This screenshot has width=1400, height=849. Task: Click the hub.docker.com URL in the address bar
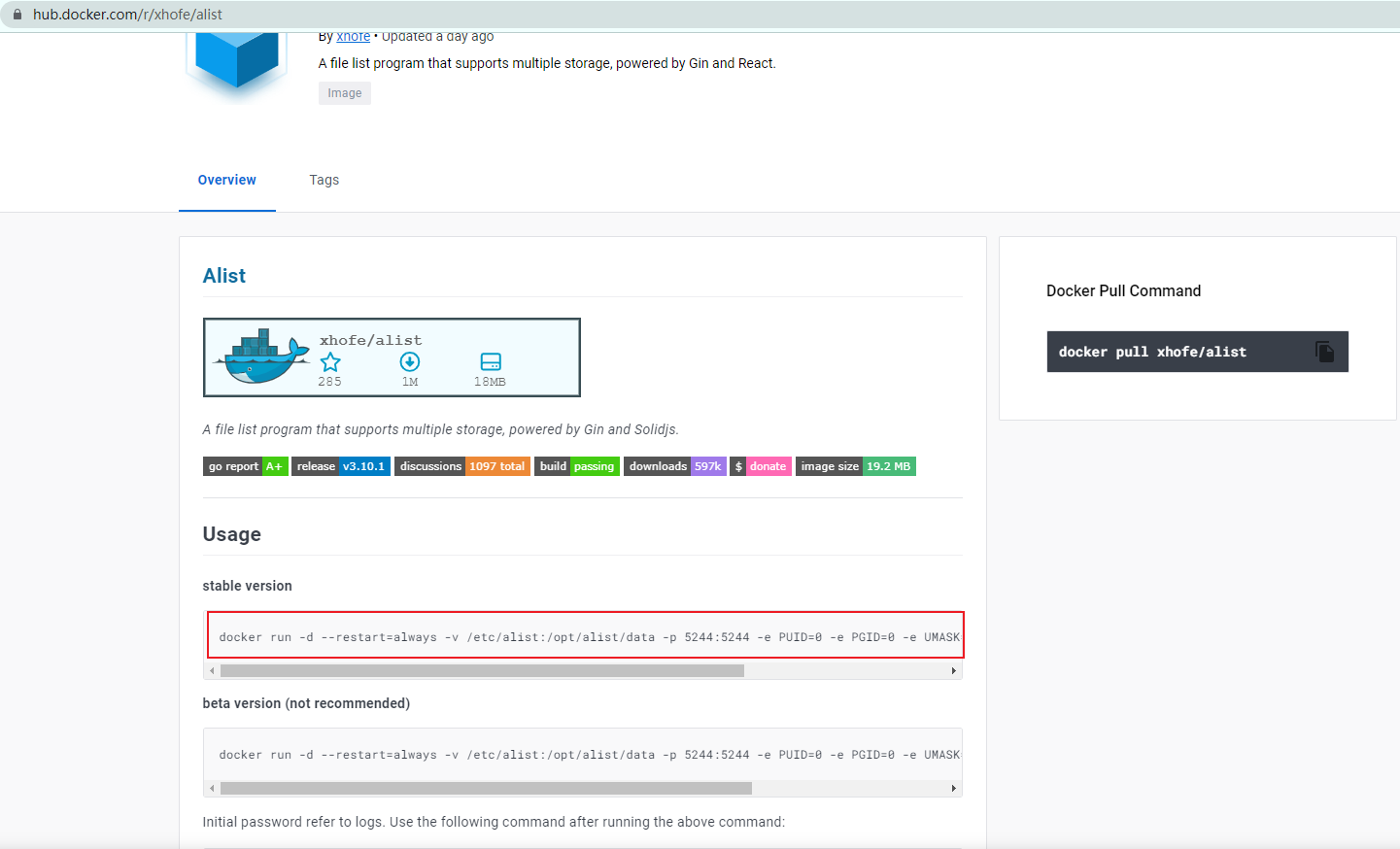pyautogui.click(x=127, y=15)
